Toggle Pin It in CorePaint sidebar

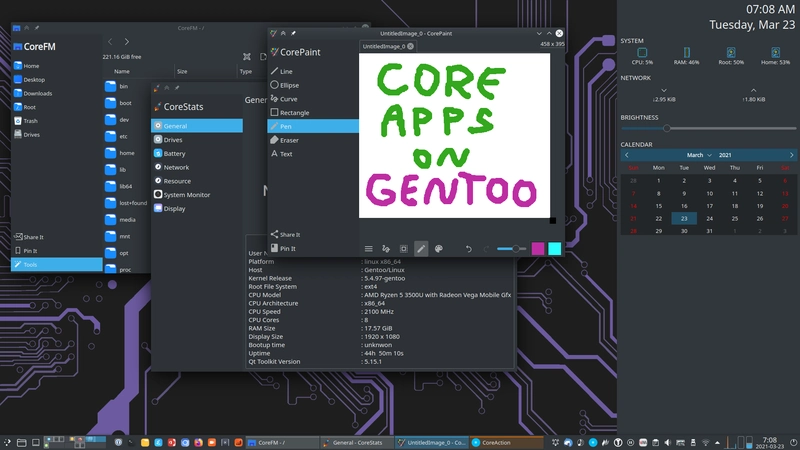[287, 248]
